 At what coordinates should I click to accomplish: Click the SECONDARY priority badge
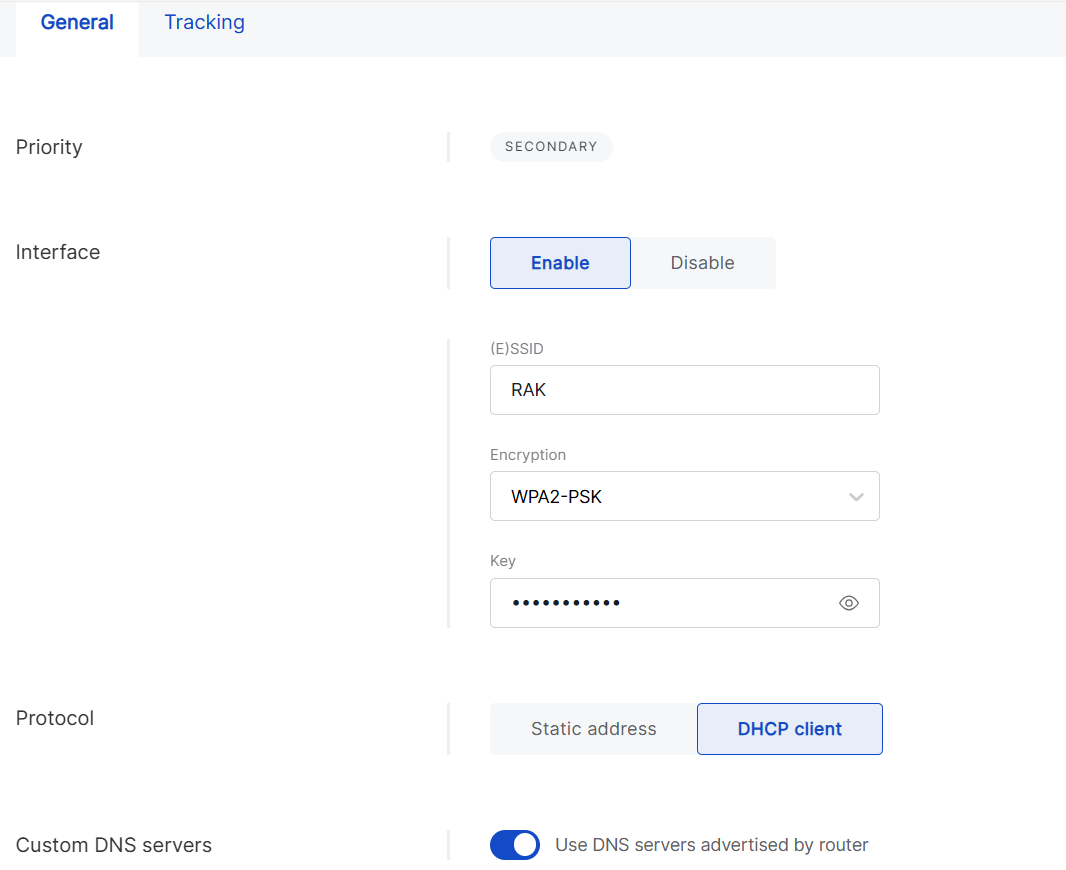[551, 146]
